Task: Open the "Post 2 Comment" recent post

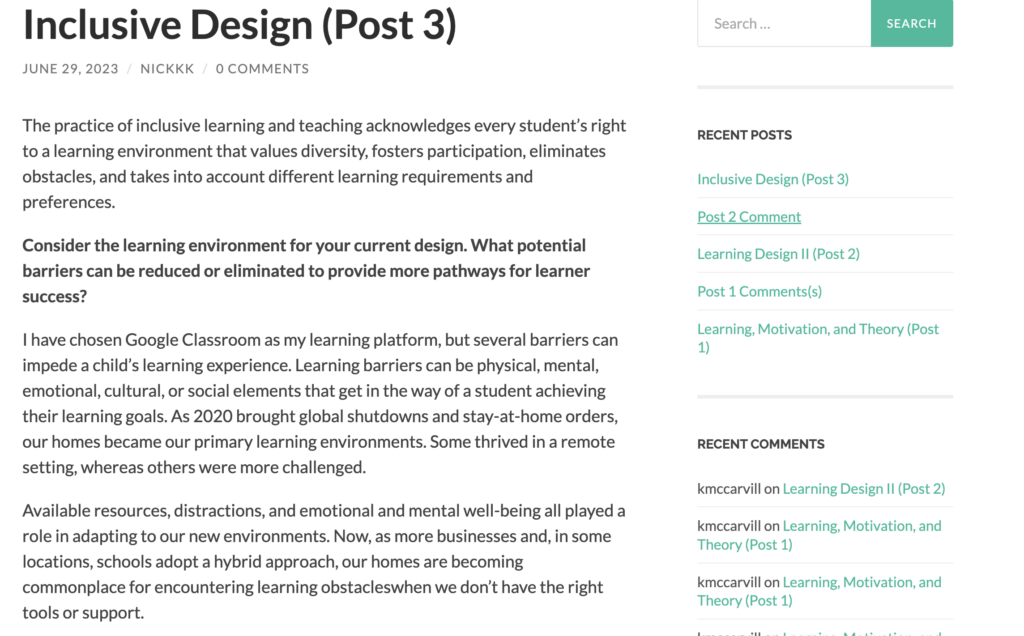Action: tap(749, 217)
